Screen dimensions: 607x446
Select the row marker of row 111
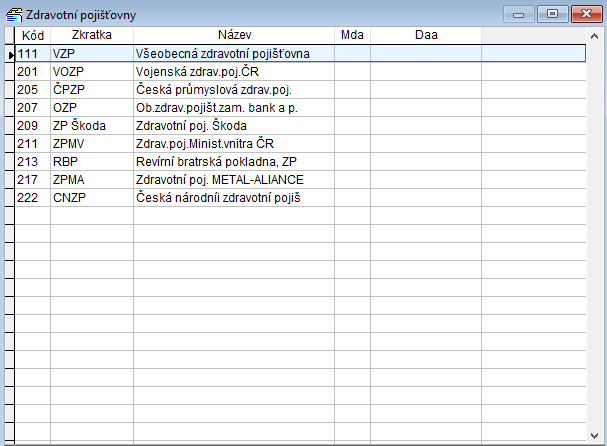click(x=10, y=54)
